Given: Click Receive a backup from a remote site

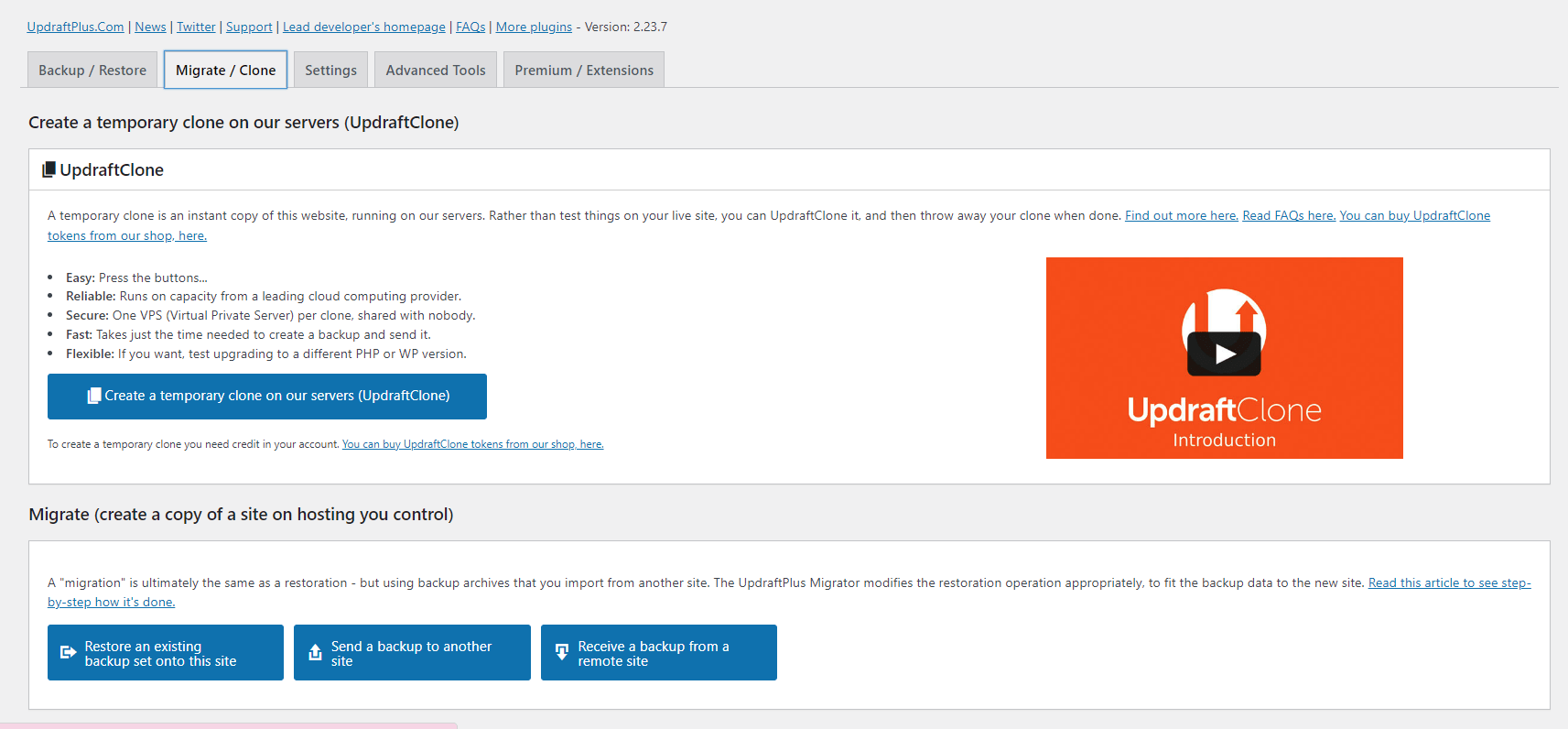Looking at the screenshot, I should coord(659,653).
